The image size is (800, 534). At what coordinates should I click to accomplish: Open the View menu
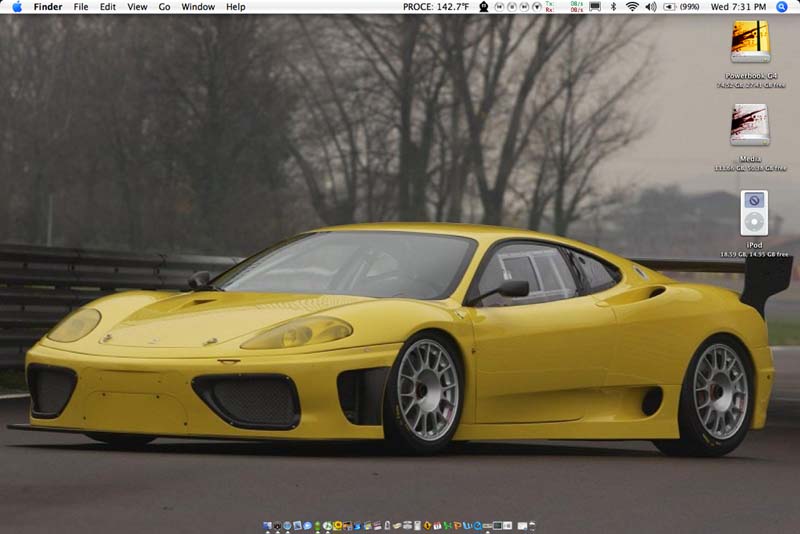[137, 7]
